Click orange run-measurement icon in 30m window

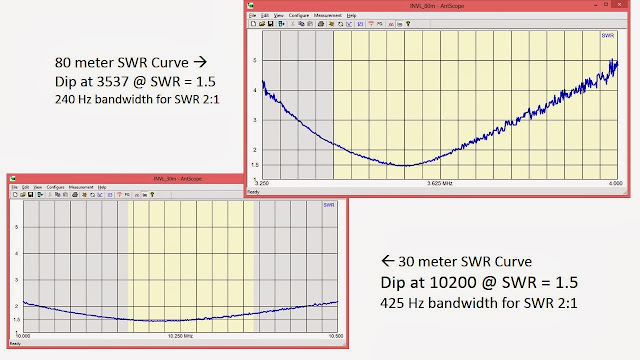tap(84, 195)
